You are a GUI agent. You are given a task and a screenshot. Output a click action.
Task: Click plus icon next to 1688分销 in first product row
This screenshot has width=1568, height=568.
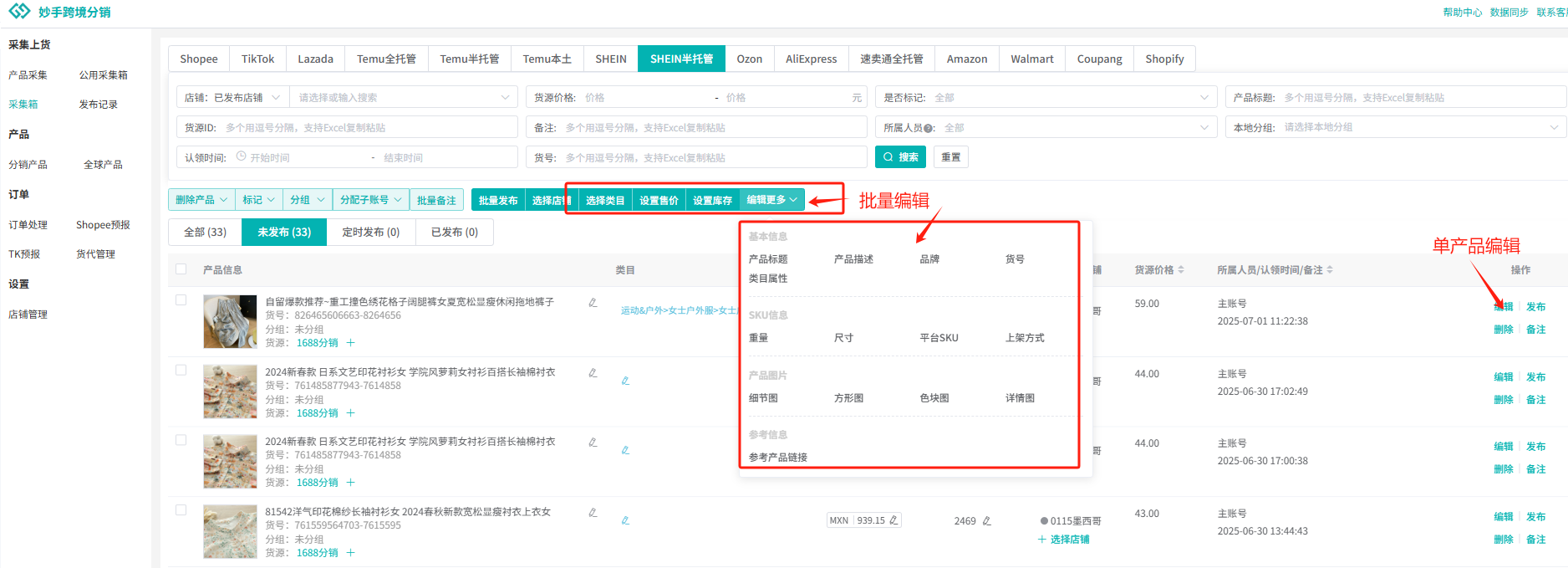tap(350, 343)
